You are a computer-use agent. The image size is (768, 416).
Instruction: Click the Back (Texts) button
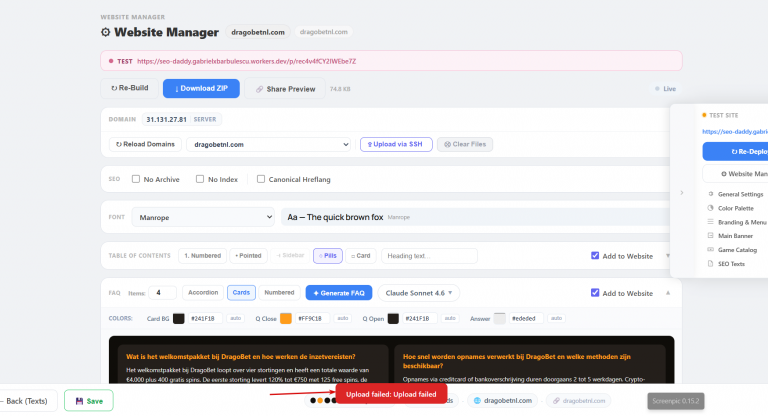pos(27,401)
